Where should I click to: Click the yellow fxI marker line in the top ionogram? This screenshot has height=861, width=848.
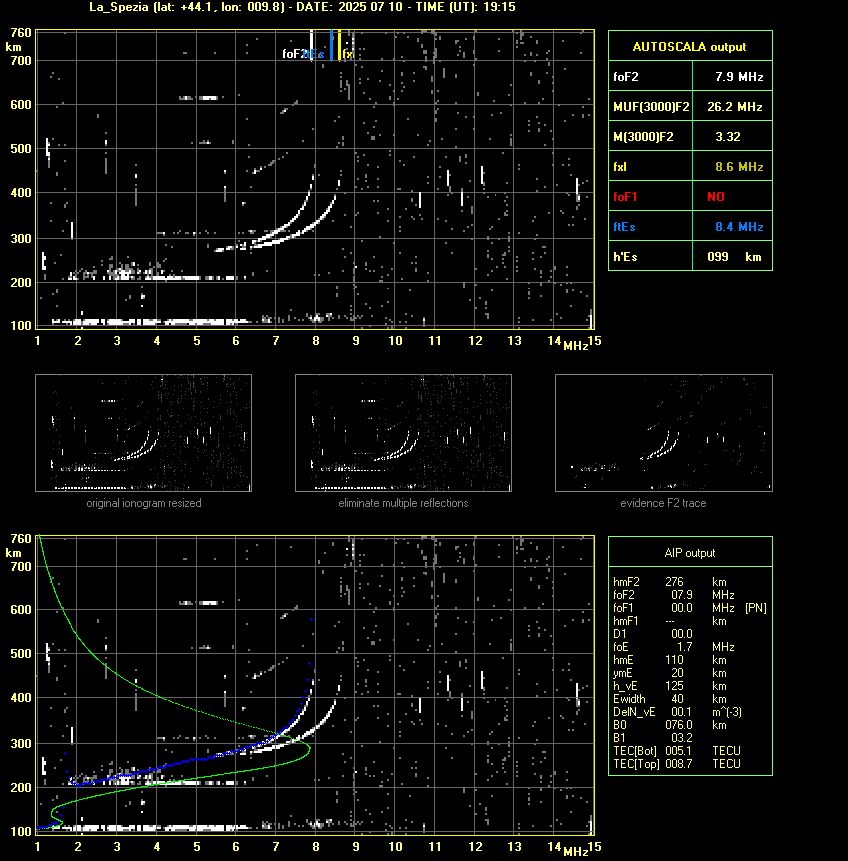tap(339, 44)
